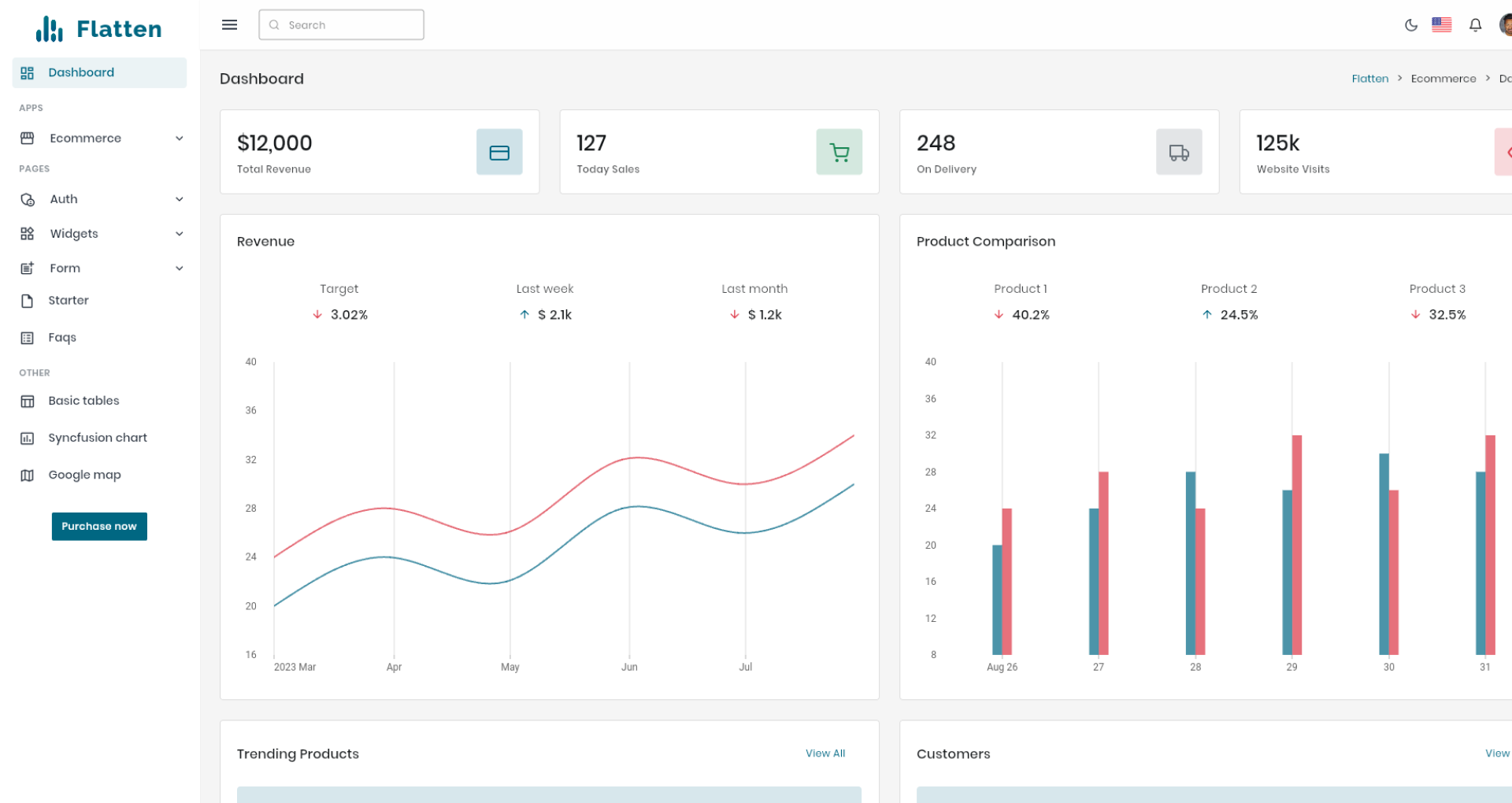Select the Basic tables icon
1512x803 pixels.
(x=28, y=401)
